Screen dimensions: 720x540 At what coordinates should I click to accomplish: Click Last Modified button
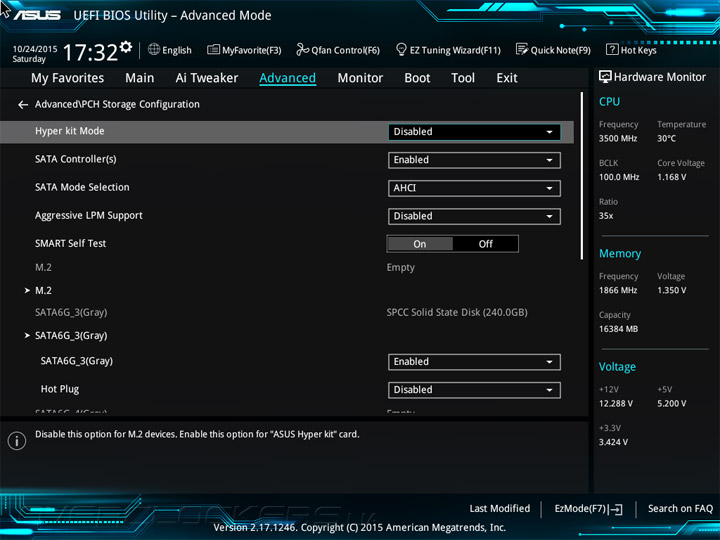pyautogui.click(x=500, y=509)
